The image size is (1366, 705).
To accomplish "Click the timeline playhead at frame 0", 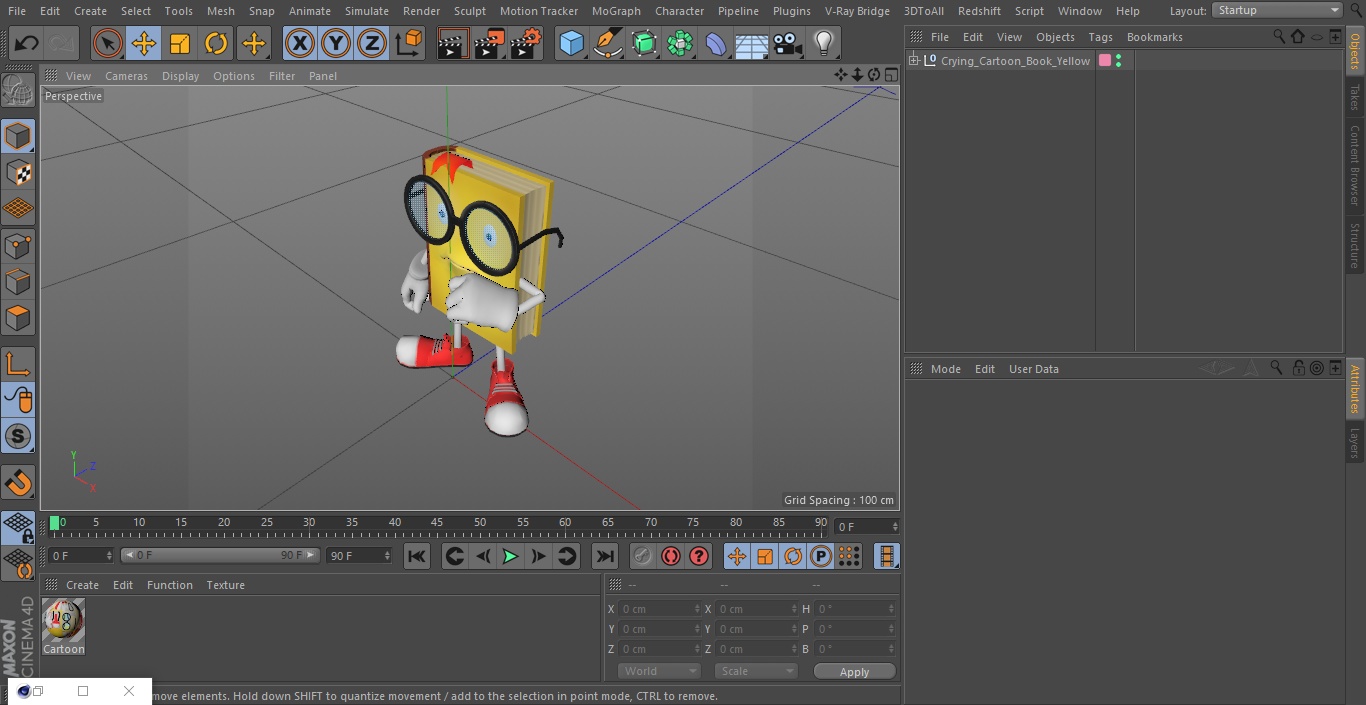I will tap(55, 523).
